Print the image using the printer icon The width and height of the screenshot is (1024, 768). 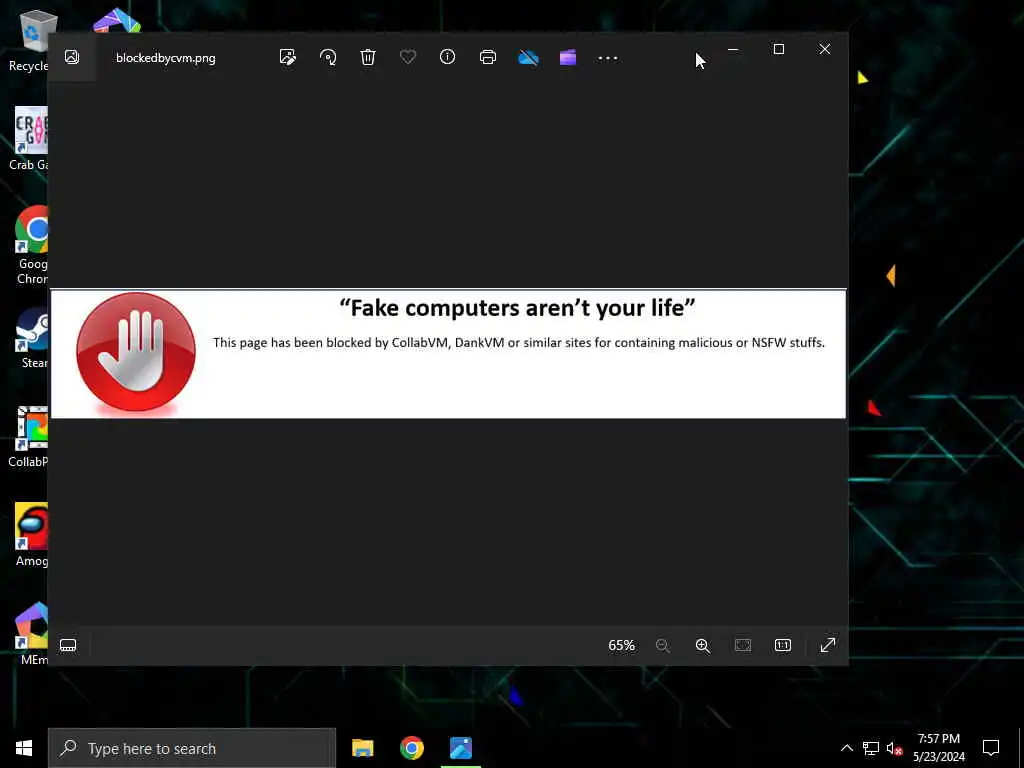pos(488,57)
